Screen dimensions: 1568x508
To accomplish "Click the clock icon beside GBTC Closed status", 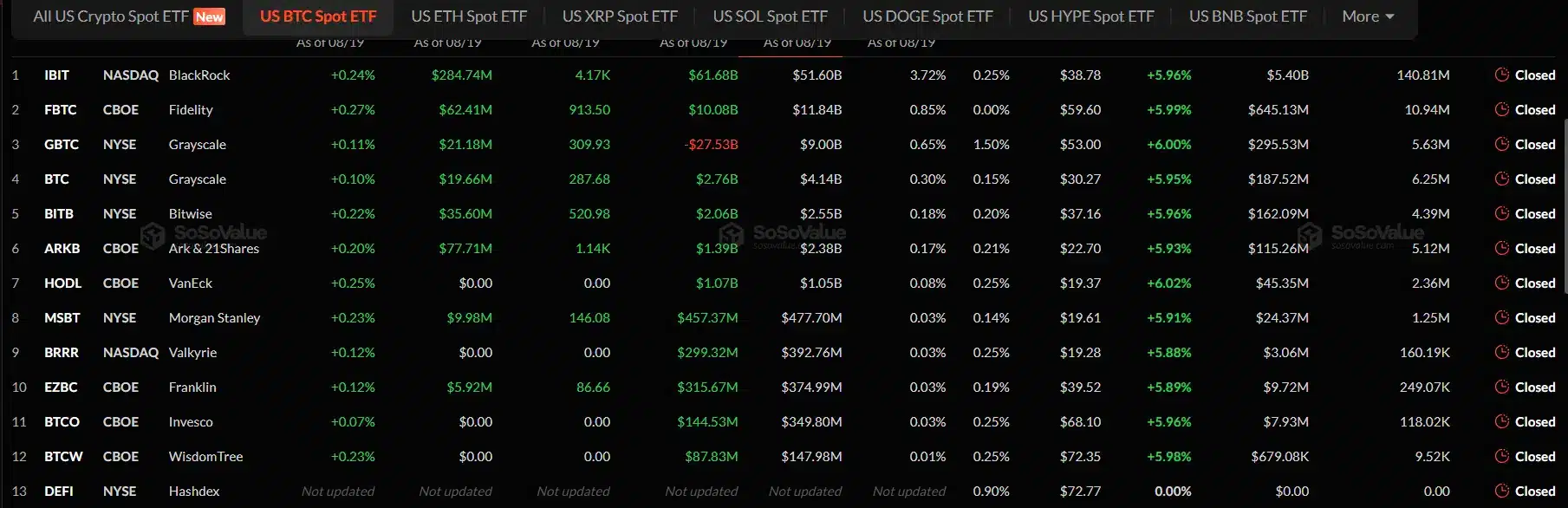I will 1502,145.
